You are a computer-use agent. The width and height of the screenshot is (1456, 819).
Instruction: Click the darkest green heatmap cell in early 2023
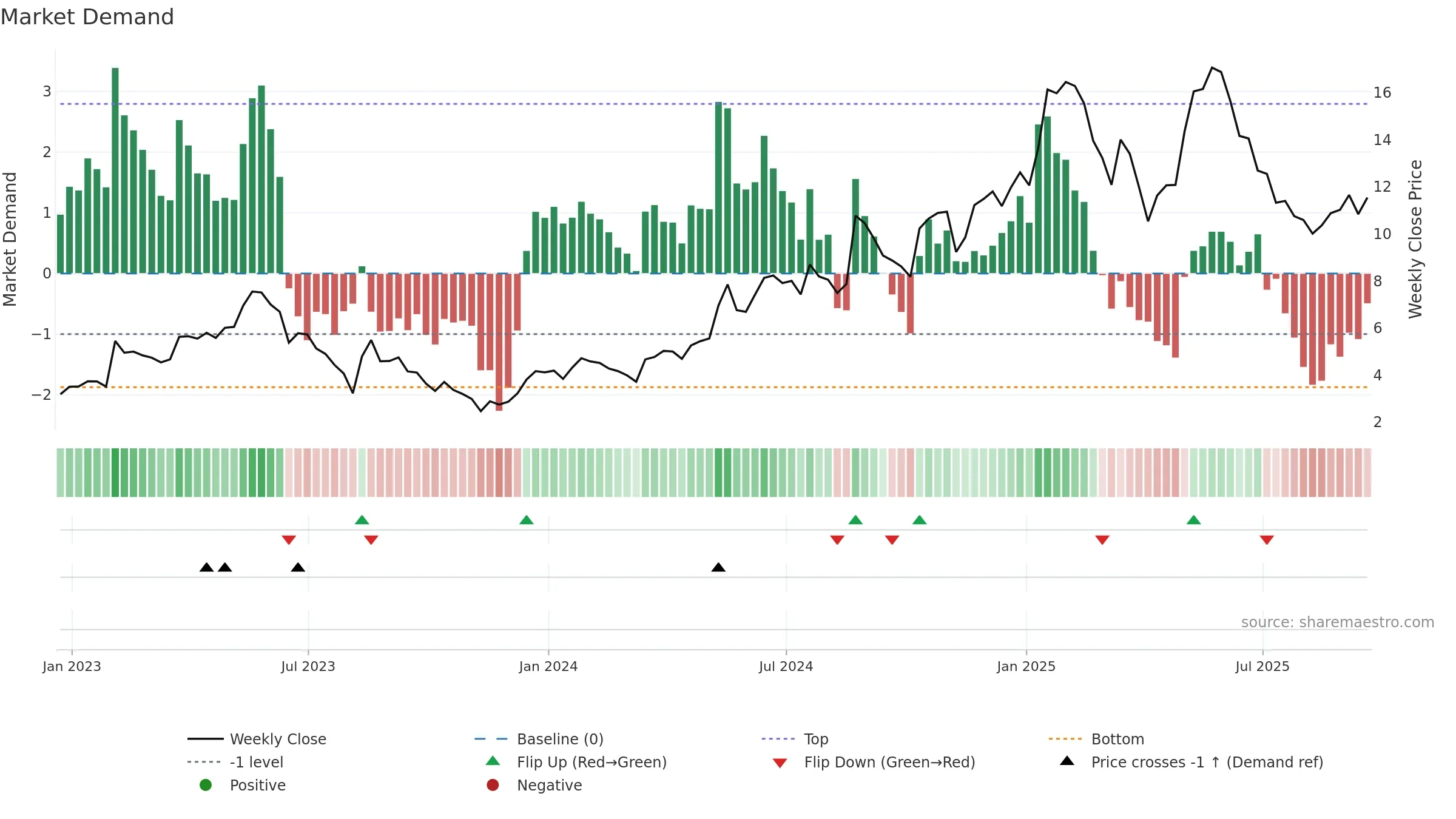point(115,473)
